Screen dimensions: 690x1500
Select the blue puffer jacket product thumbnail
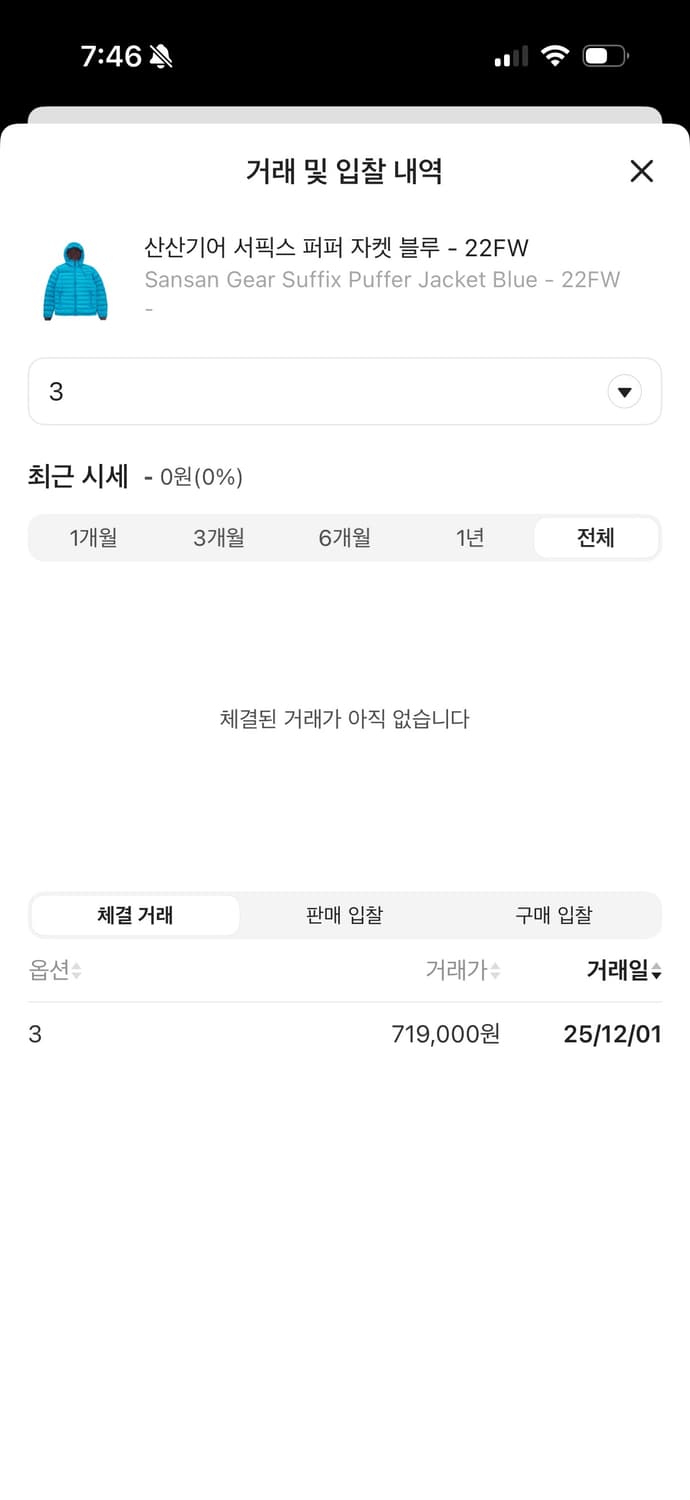click(x=75, y=278)
